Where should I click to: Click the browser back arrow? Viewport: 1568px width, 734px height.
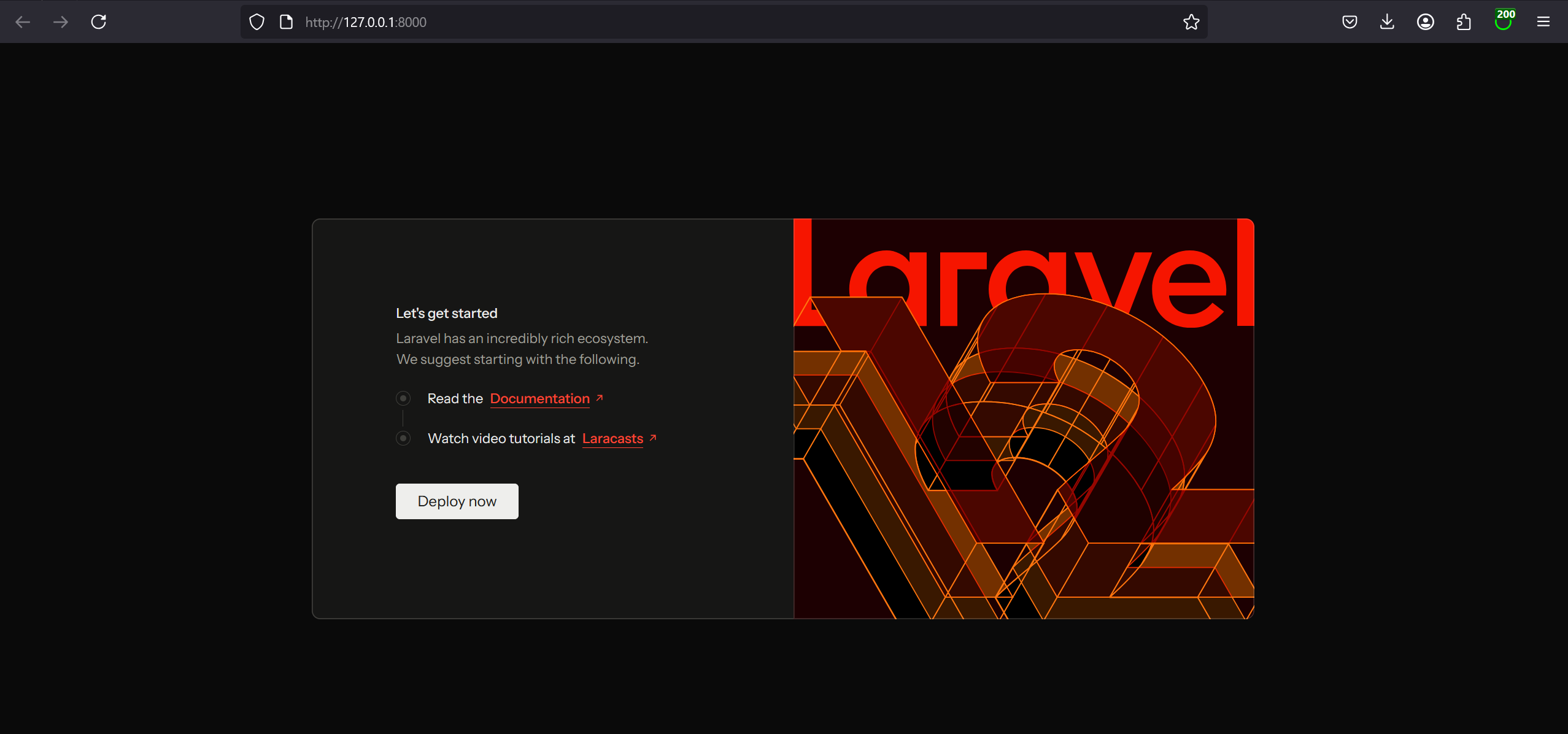click(x=23, y=22)
